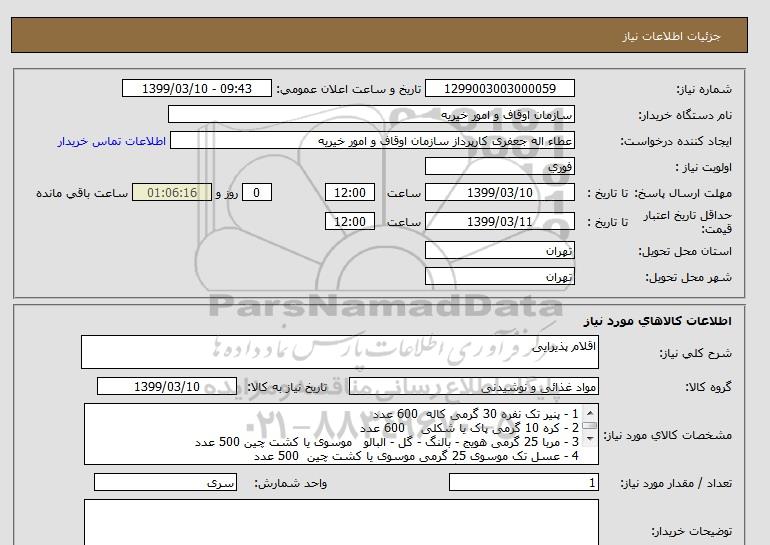Click the delivery city field تهران

[499, 277]
